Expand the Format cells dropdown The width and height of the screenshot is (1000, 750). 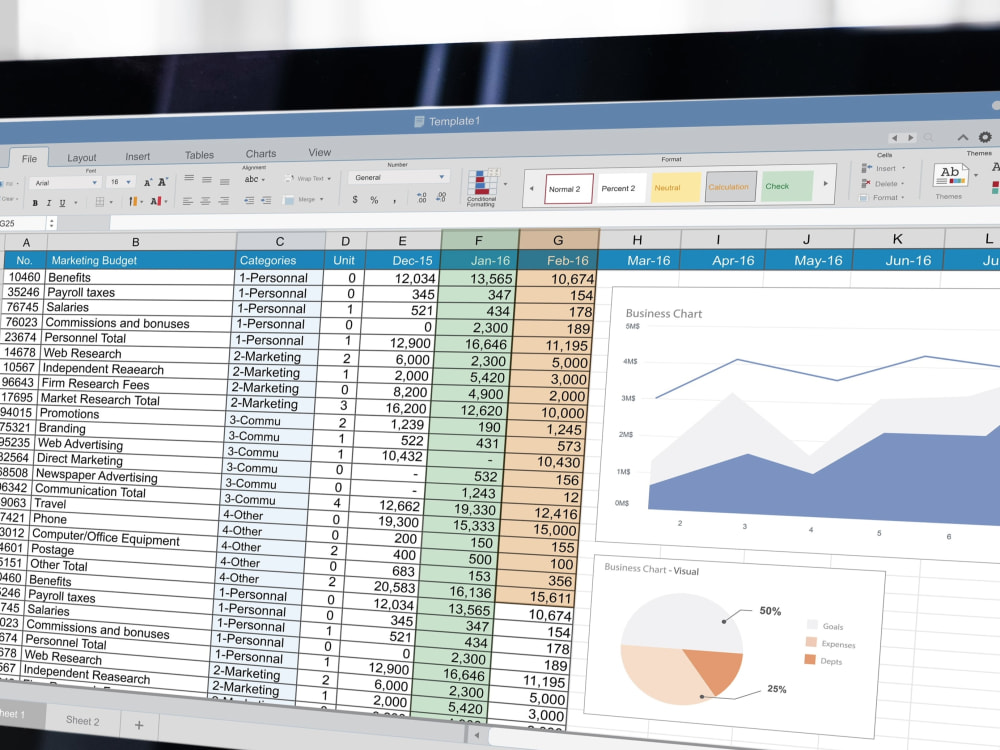click(904, 197)
